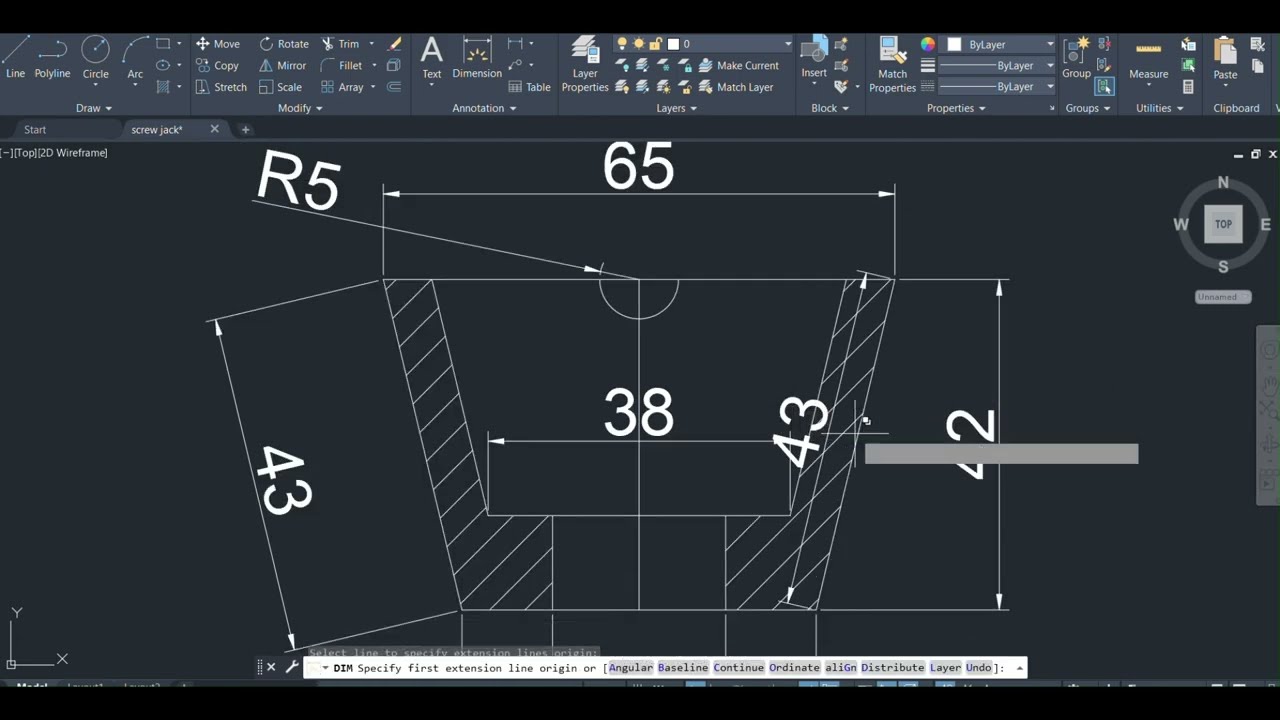Click the object color wheel swatch
This screenshot has height=720, width=1280.
click(x=928, y=44)
